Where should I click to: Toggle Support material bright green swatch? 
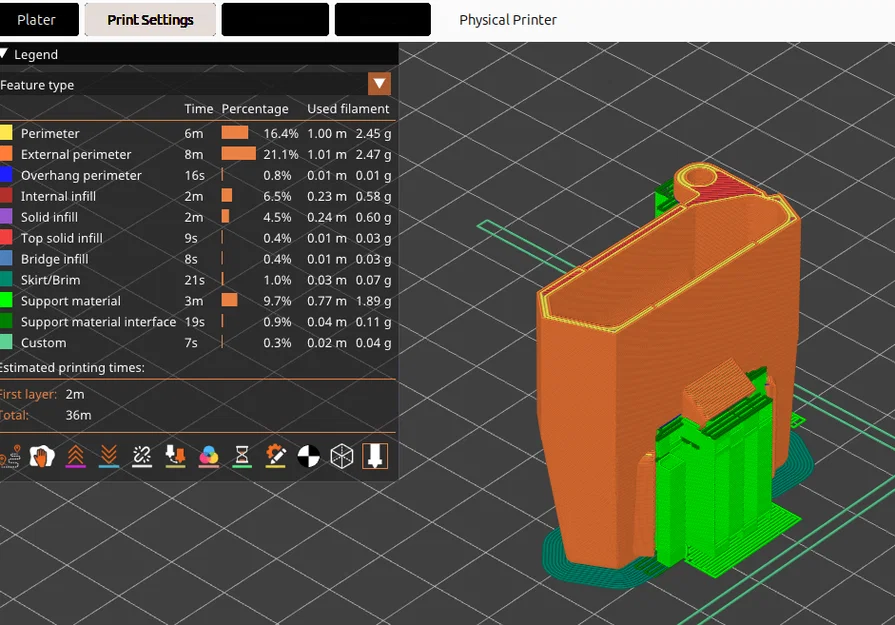point(6,300)
